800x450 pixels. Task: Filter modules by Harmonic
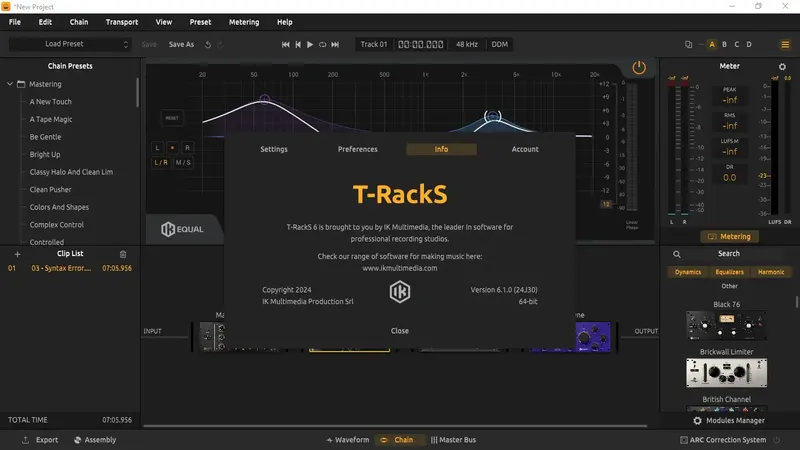coord(771,272)
